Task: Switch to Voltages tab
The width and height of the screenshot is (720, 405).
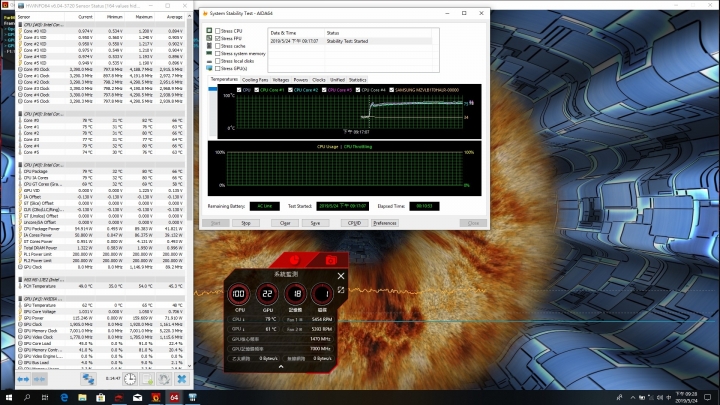Action: (281, 80)
